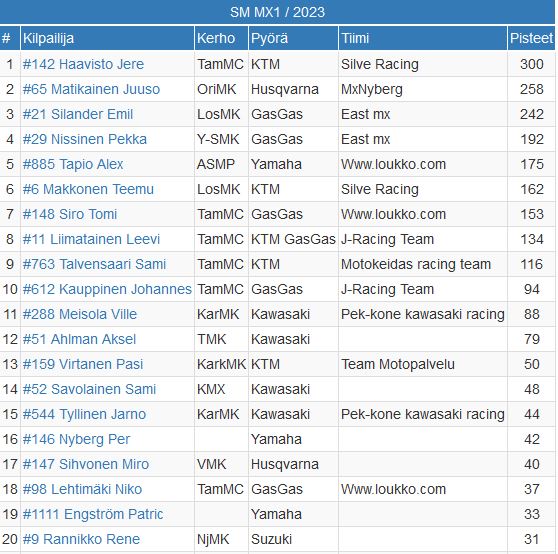
Task: Click #159 Virtanen Pasi link
Action: [x=83, y=364]
